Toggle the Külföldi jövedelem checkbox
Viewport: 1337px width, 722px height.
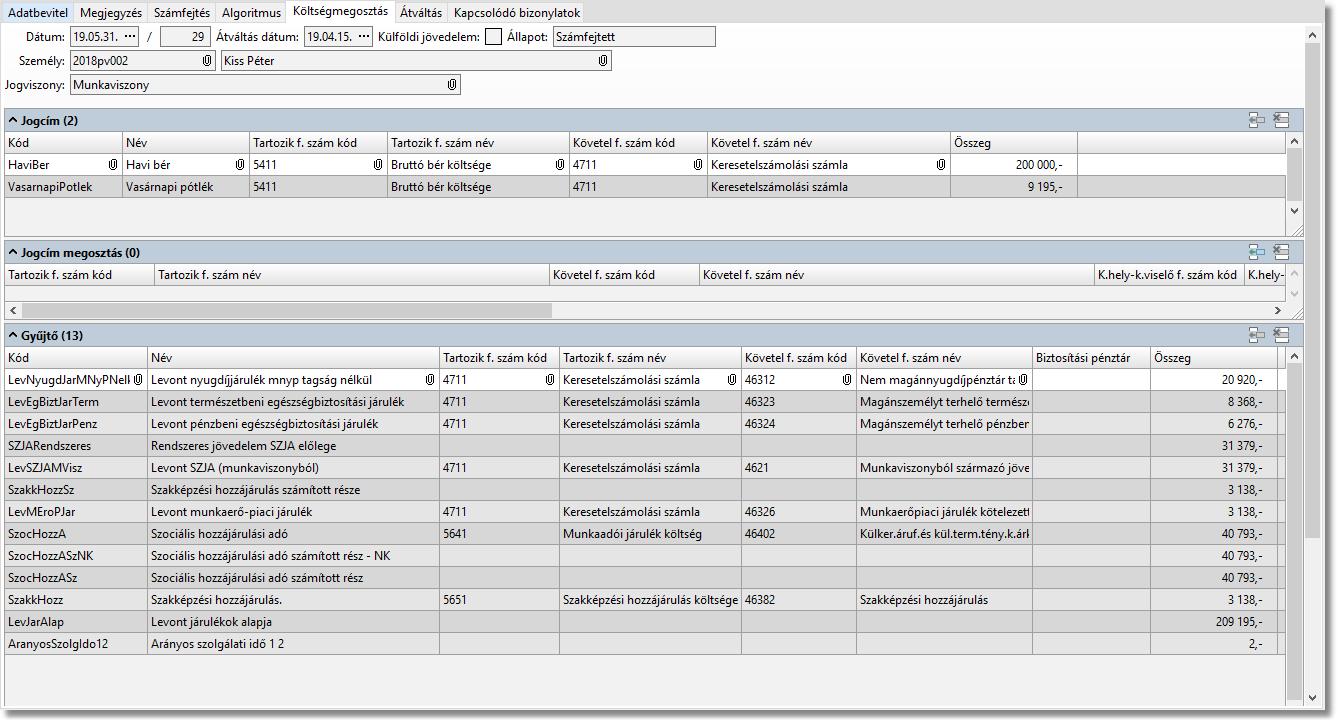click(493, 37)
